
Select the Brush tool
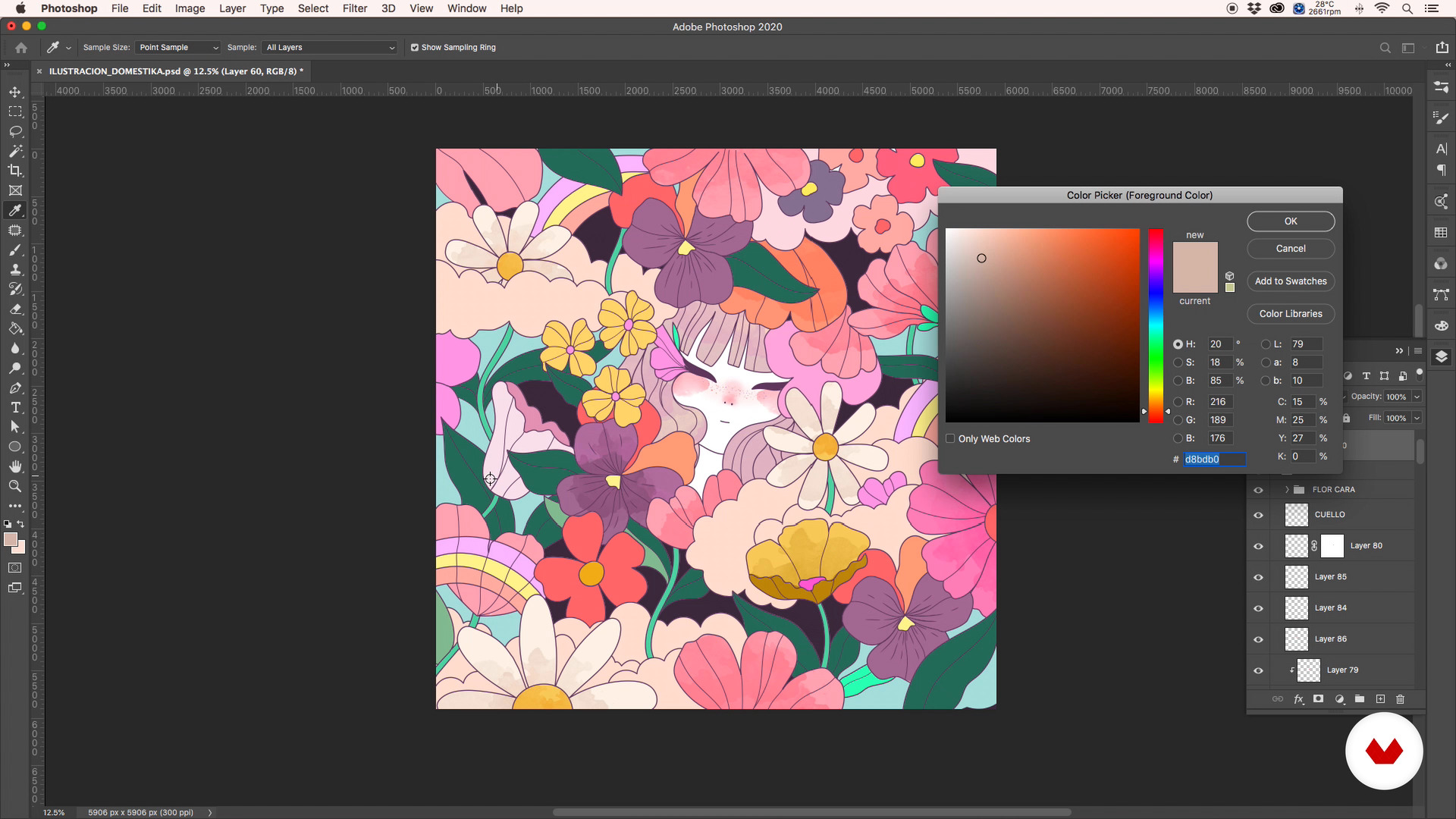click(15, 249)
